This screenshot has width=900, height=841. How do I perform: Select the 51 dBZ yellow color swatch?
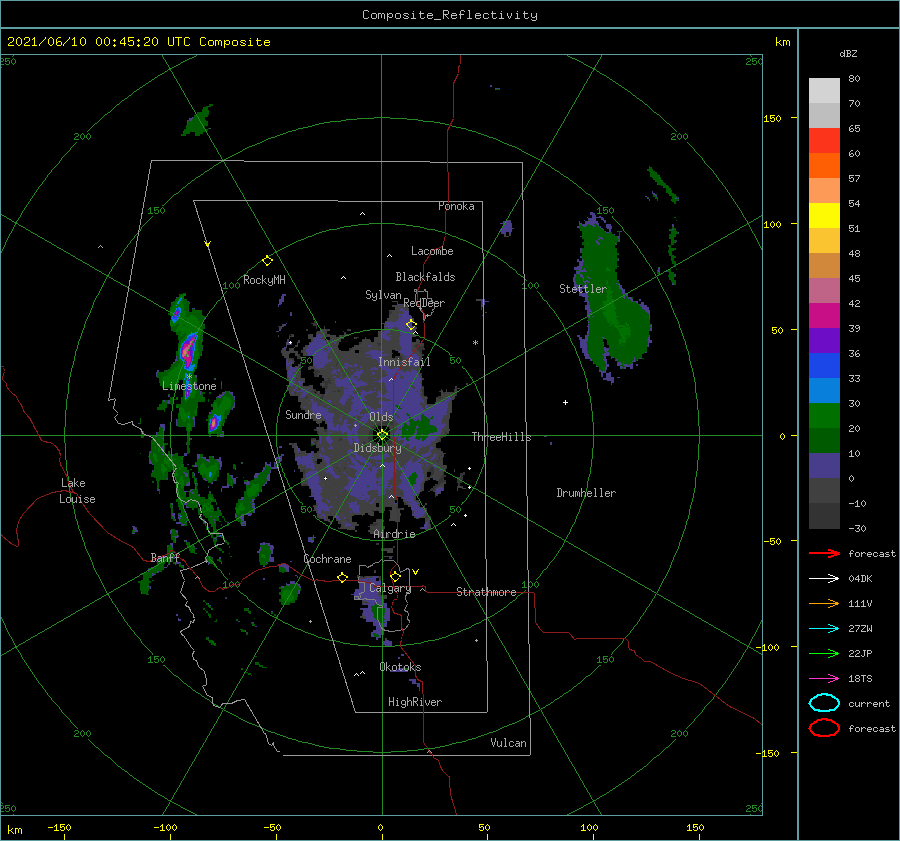tap(824, 215)
